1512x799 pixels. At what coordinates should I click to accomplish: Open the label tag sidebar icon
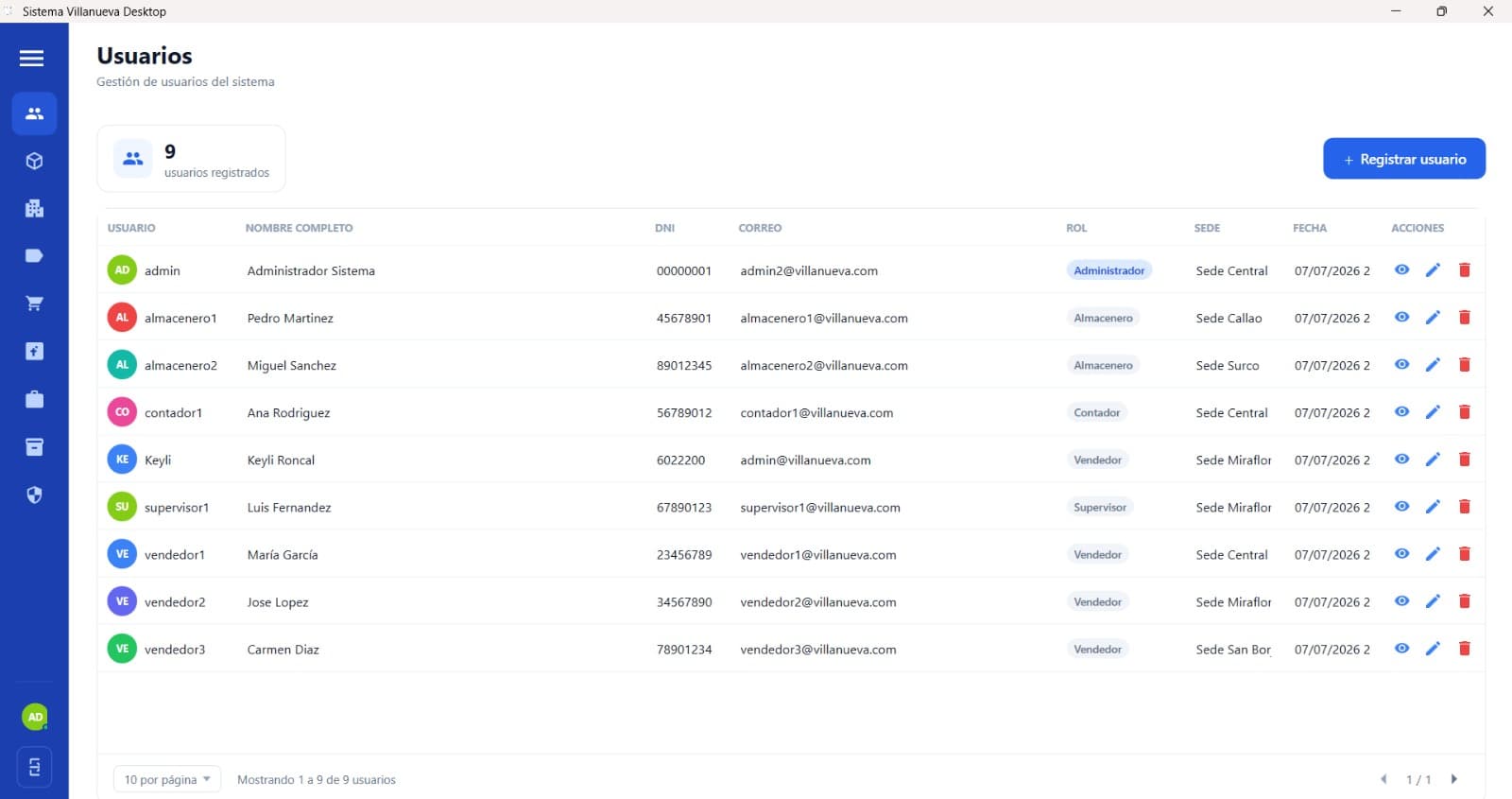pyautogui.click(x=34, y=255)
